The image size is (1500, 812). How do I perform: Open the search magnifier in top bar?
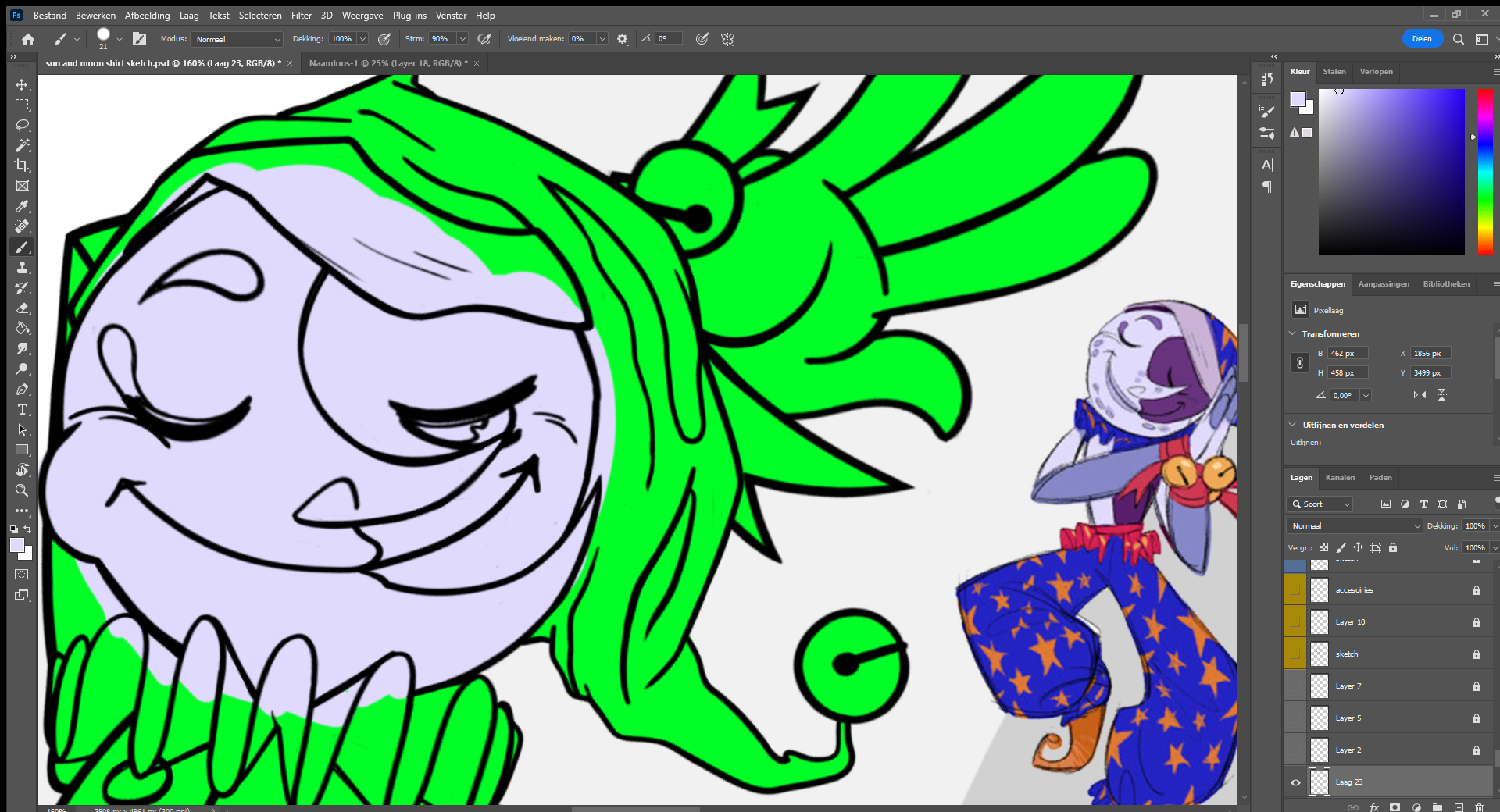tap(1458, 39)
